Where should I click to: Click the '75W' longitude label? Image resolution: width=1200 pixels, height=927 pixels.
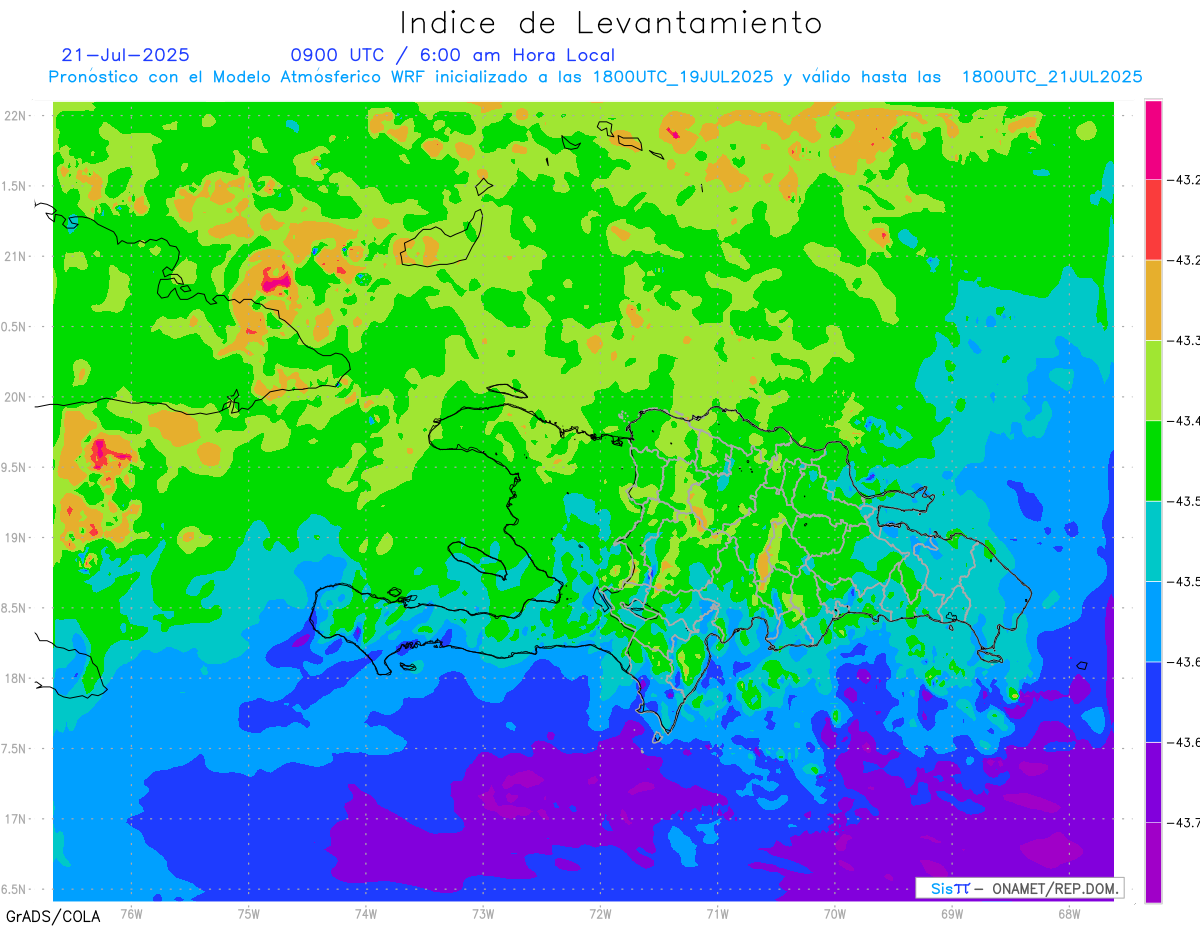249,913
